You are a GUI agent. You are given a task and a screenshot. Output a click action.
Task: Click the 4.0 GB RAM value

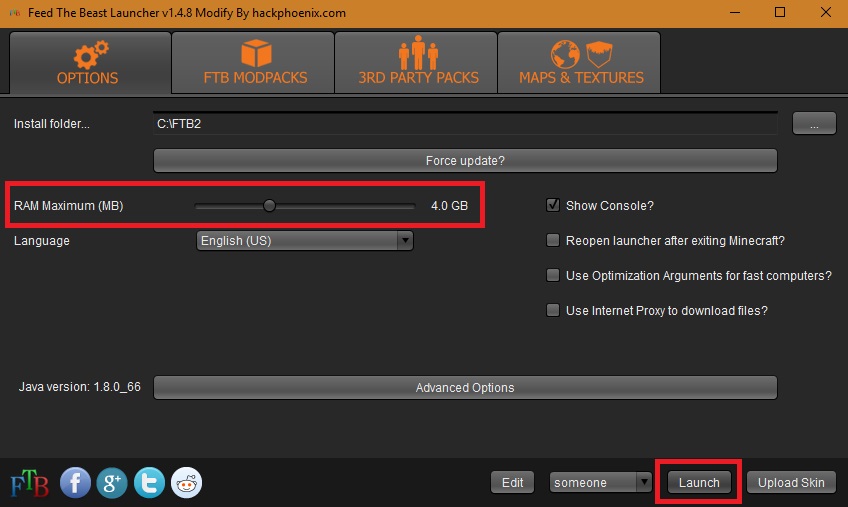click(449, 206)
